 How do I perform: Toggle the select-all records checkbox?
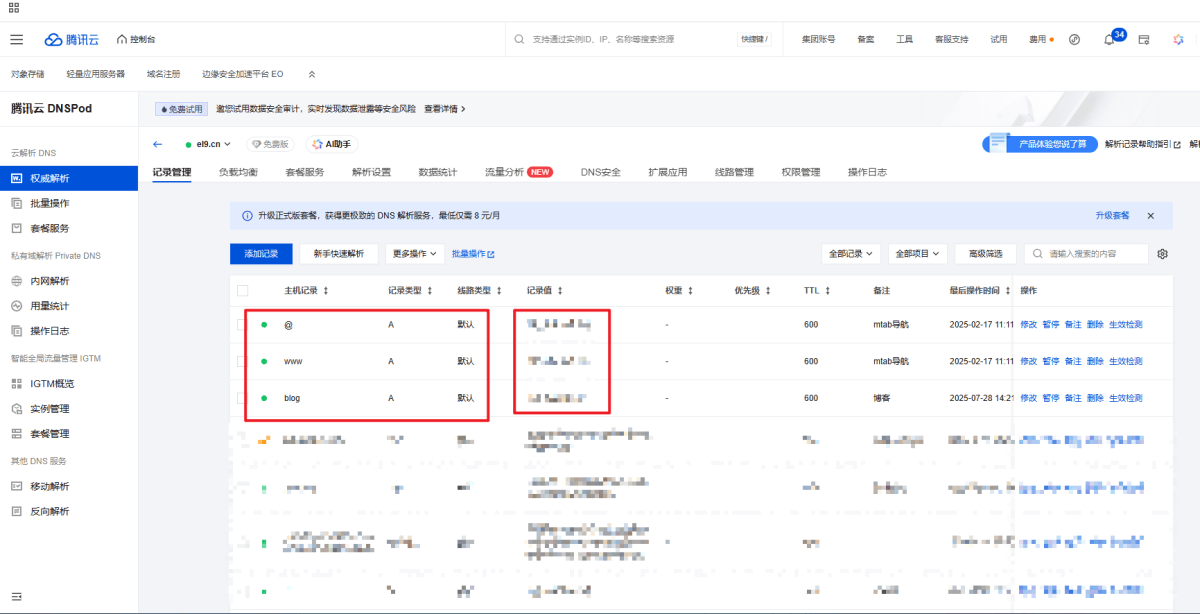(242, 291)
